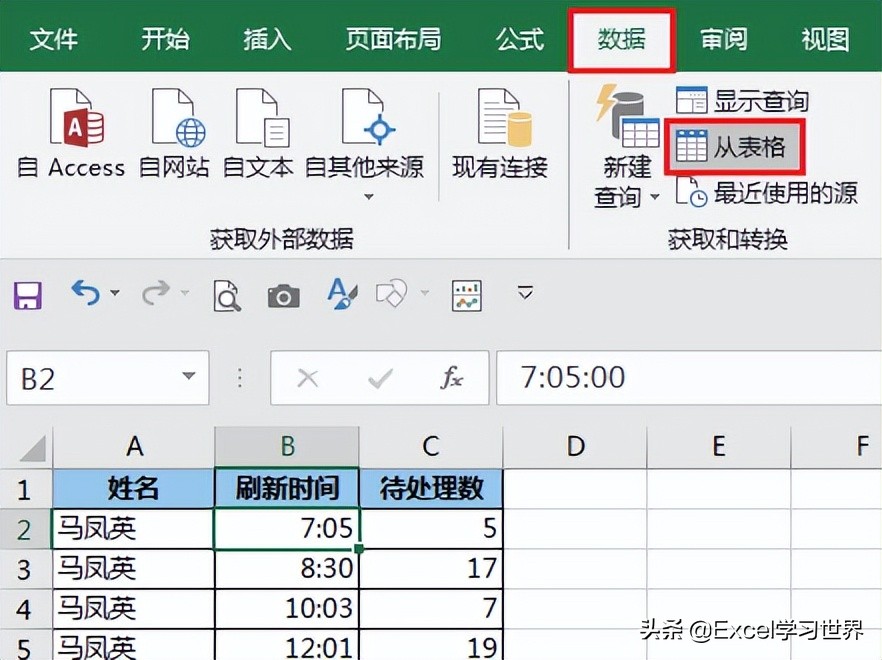Select column E header

719,447
